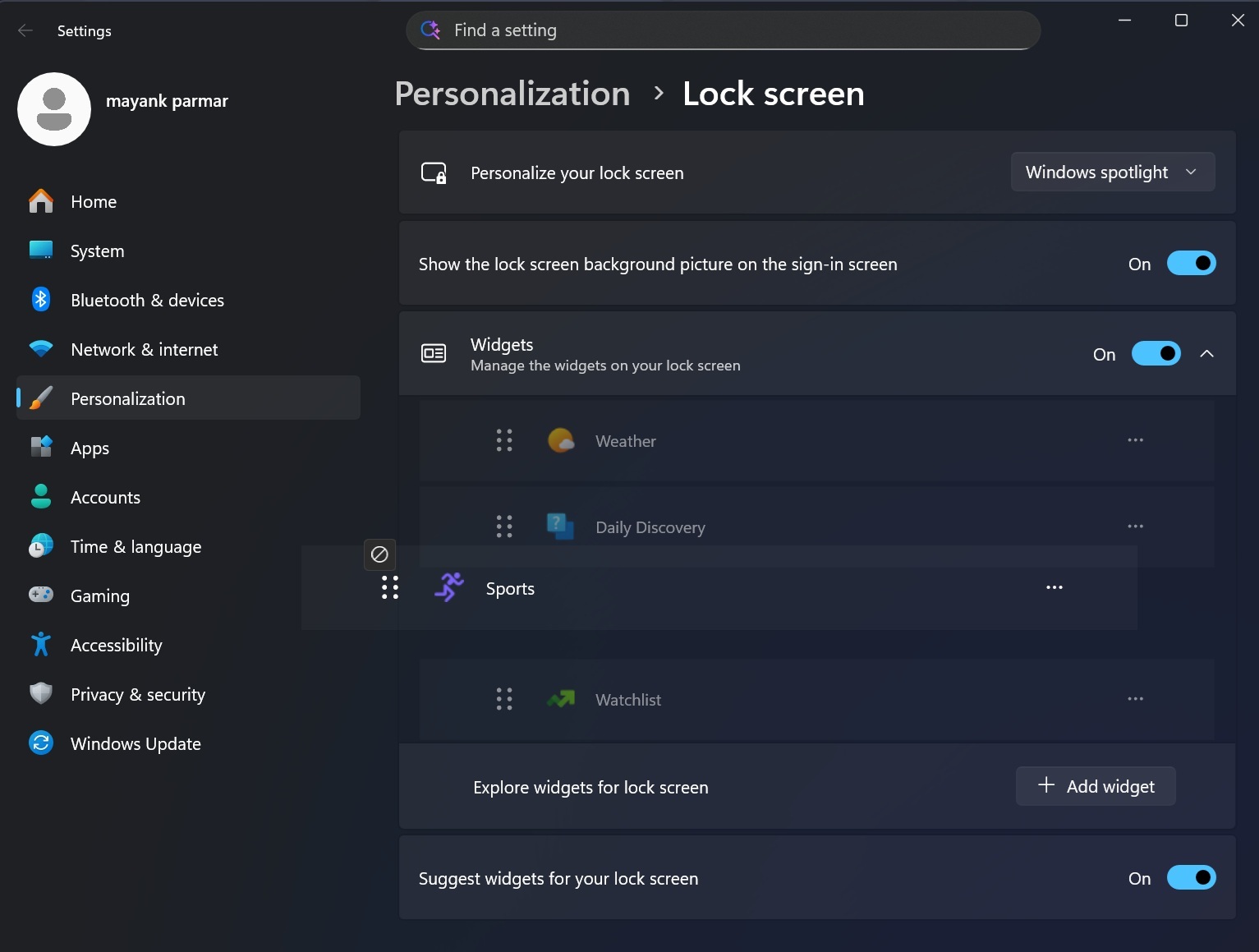
Task: Click the Apps icon in sidebar
Action: [41, 448]
